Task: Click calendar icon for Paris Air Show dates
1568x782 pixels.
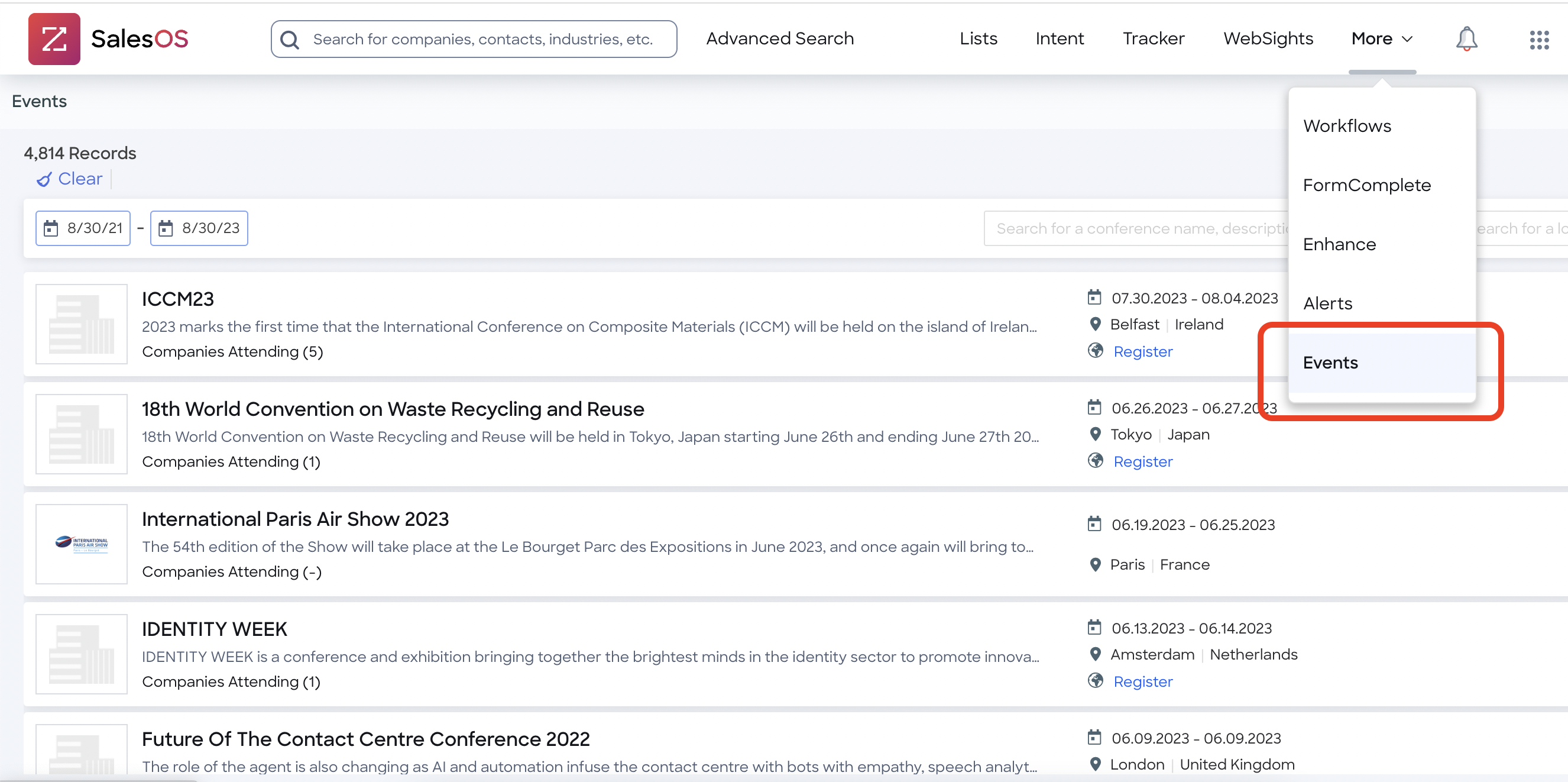Action: [1094, 524]
